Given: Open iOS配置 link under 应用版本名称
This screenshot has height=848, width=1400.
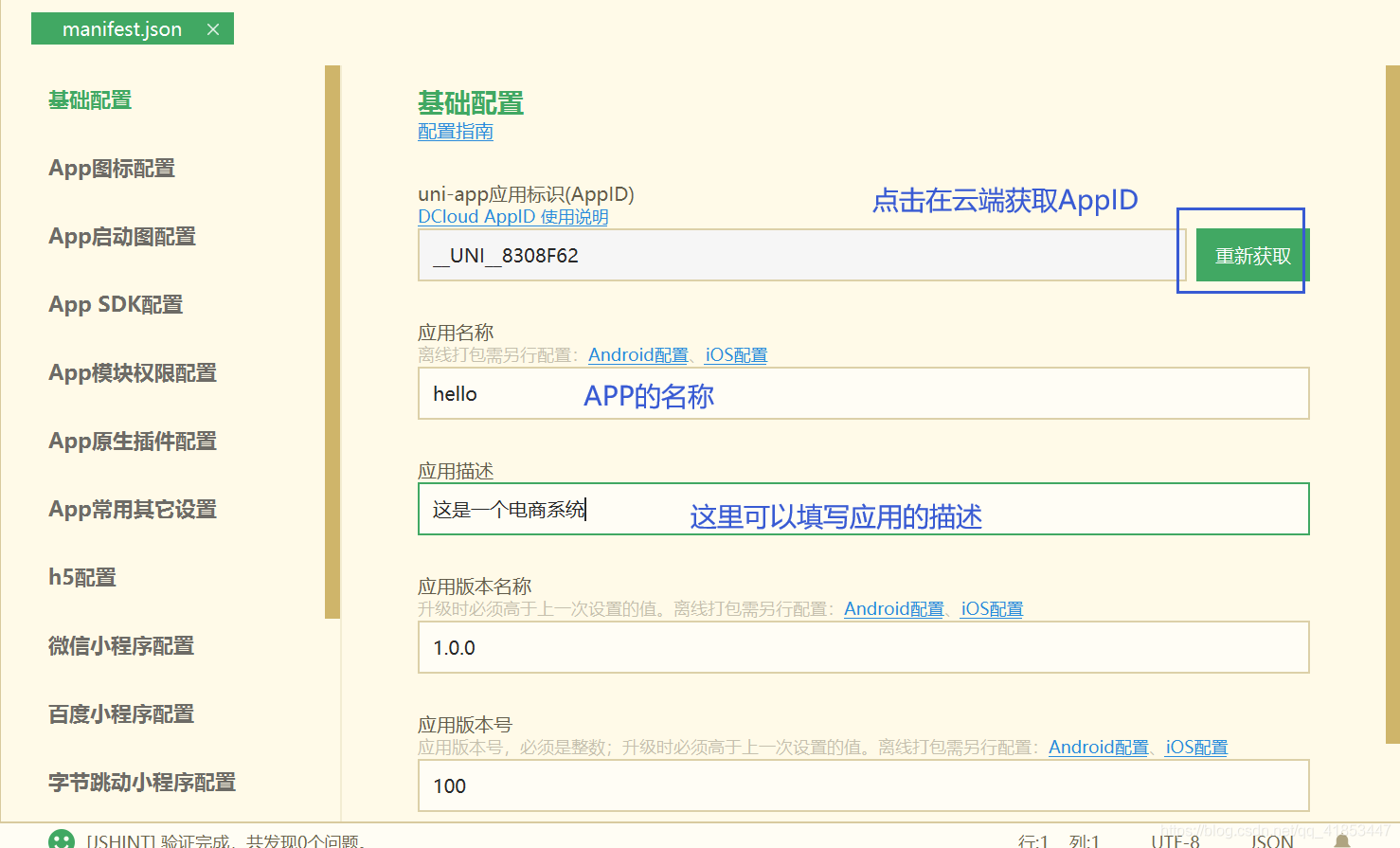Looking at the screenshot, I should [992, 609].
